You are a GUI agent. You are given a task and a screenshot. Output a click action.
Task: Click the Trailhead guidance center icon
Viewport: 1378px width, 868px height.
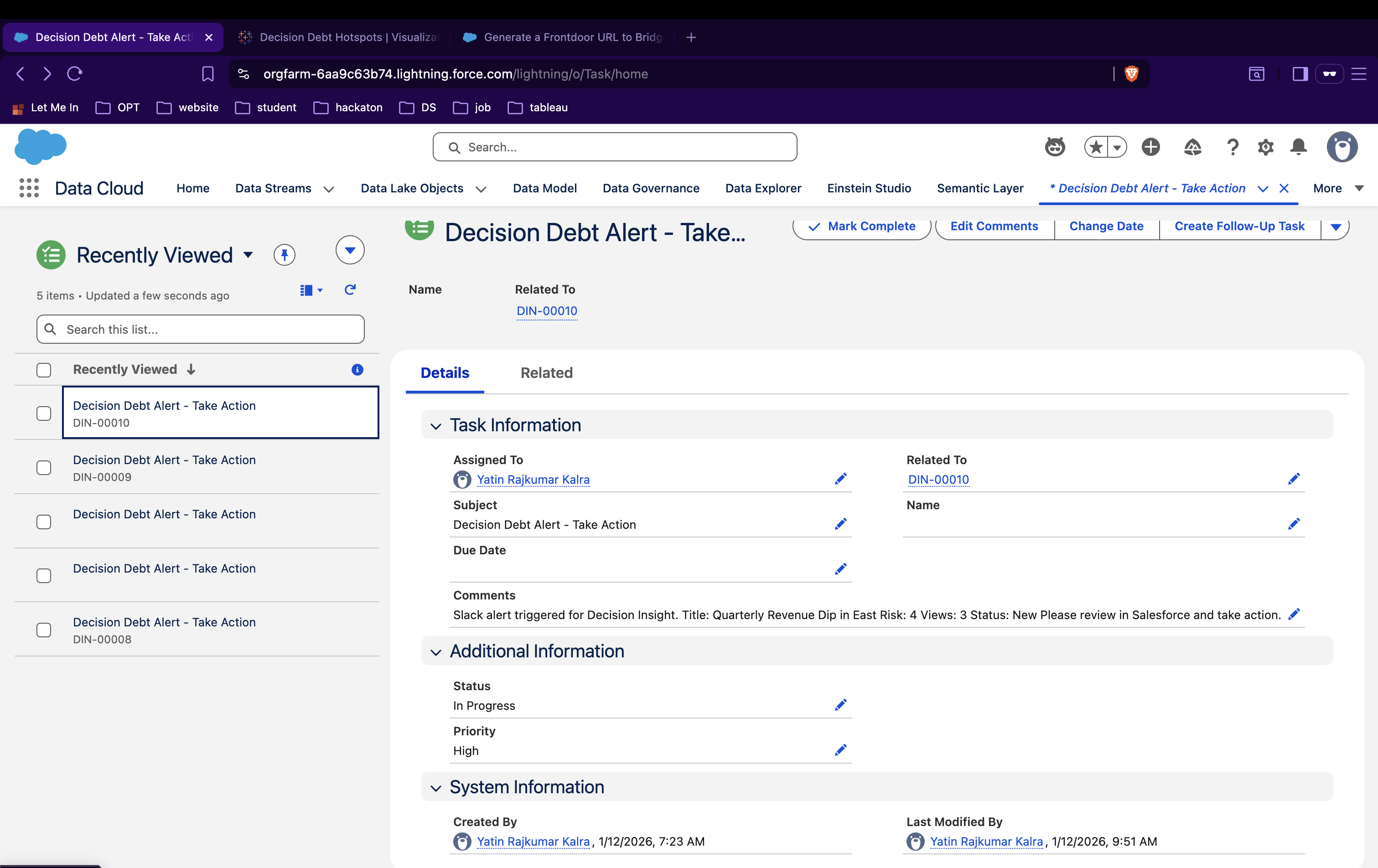click(x=1192, y=147)
